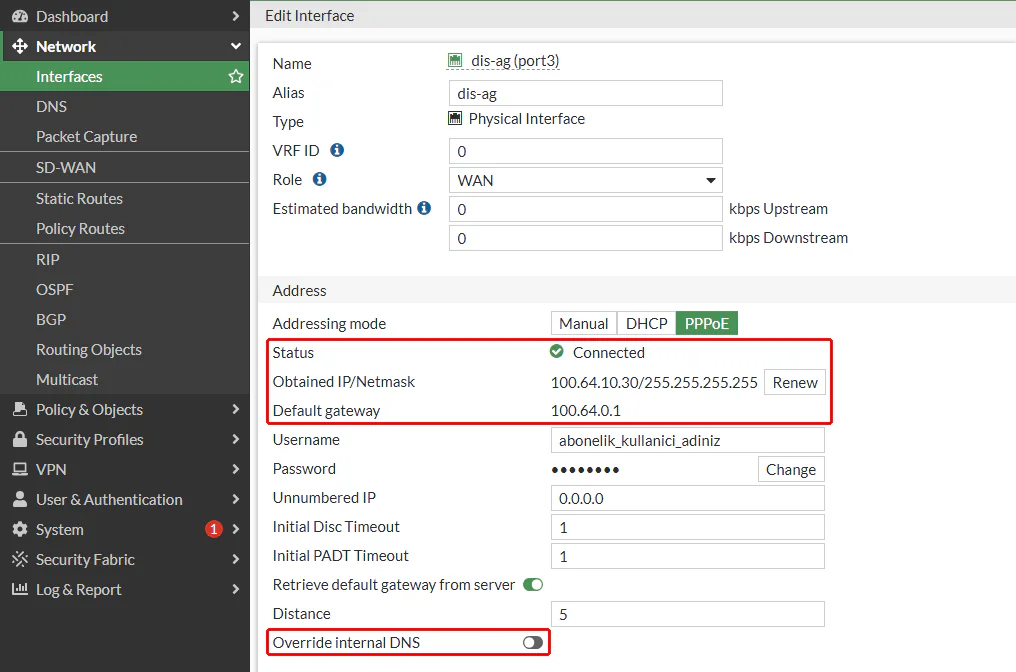The height and width of the screenshot is (672, 1016).
Task: Expand the Security Fabric chevron
Action: coord(236,559)
